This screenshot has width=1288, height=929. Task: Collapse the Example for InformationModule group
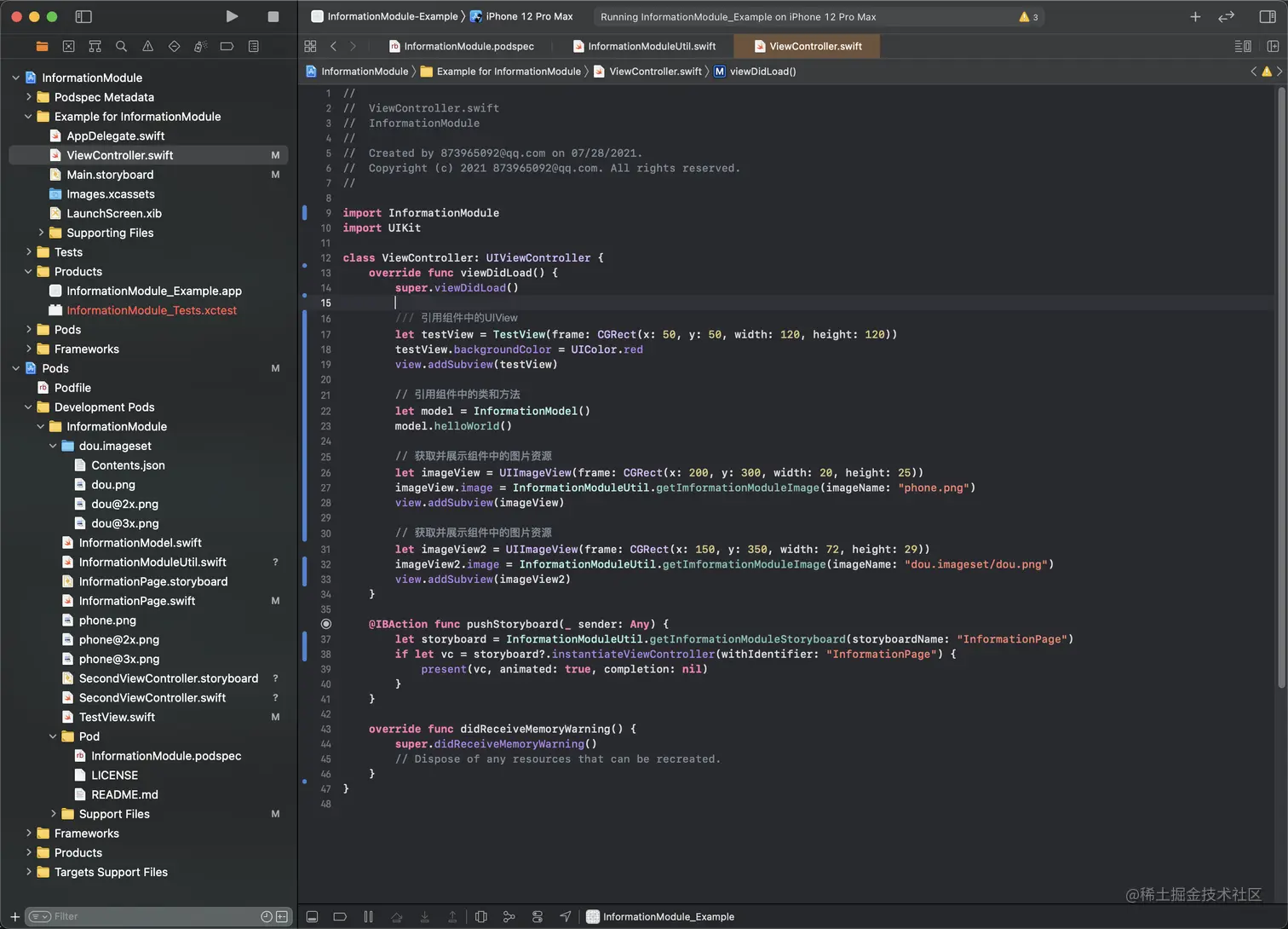coord(28,117)
